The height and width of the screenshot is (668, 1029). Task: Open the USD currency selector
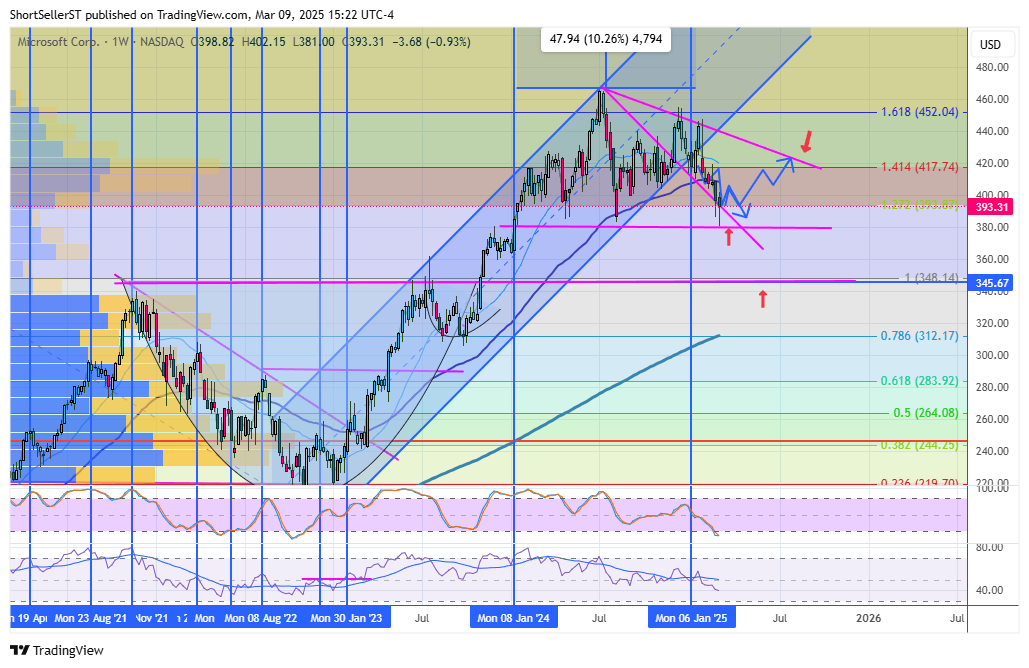tap(990, 45)
